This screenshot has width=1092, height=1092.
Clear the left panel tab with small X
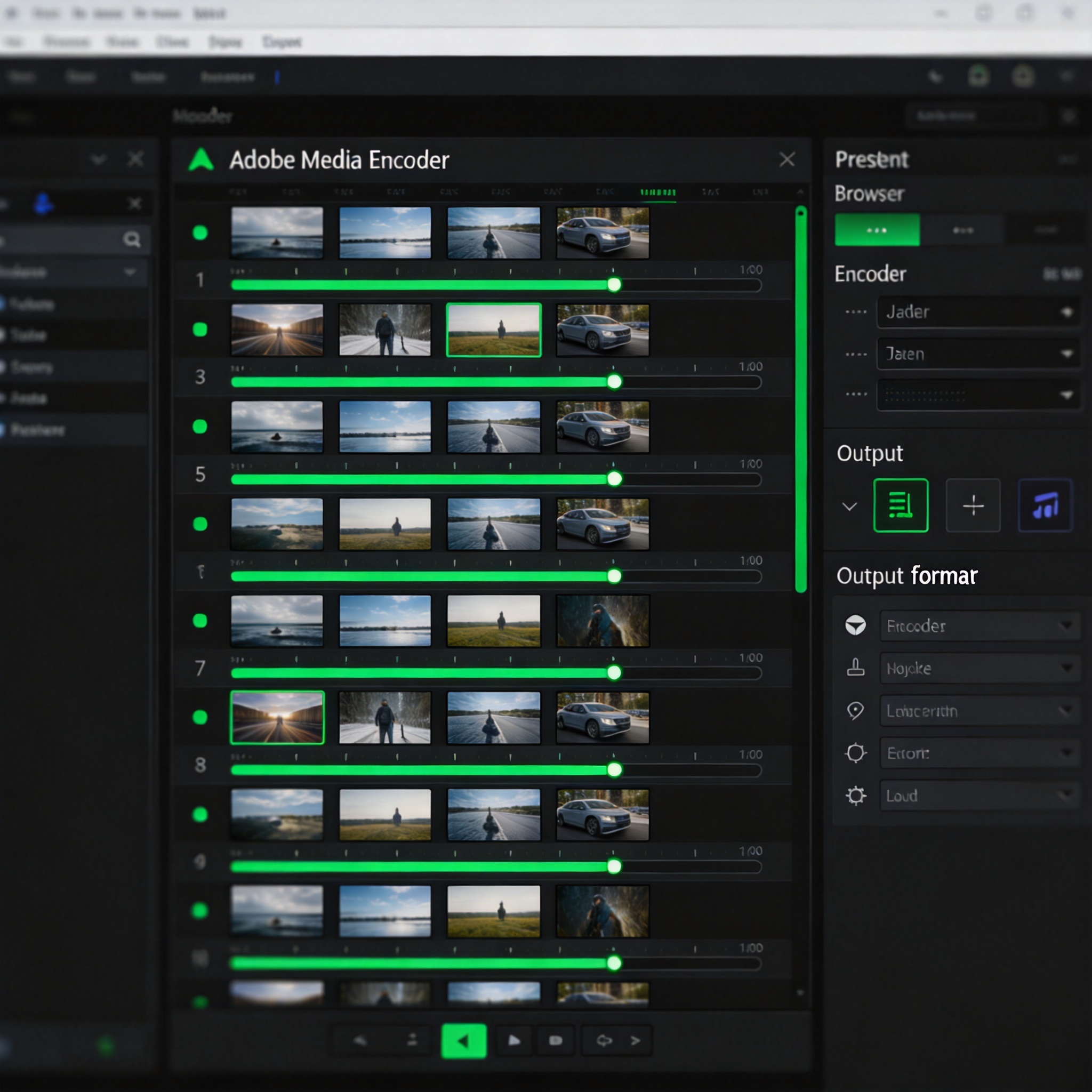coord(134,203)
